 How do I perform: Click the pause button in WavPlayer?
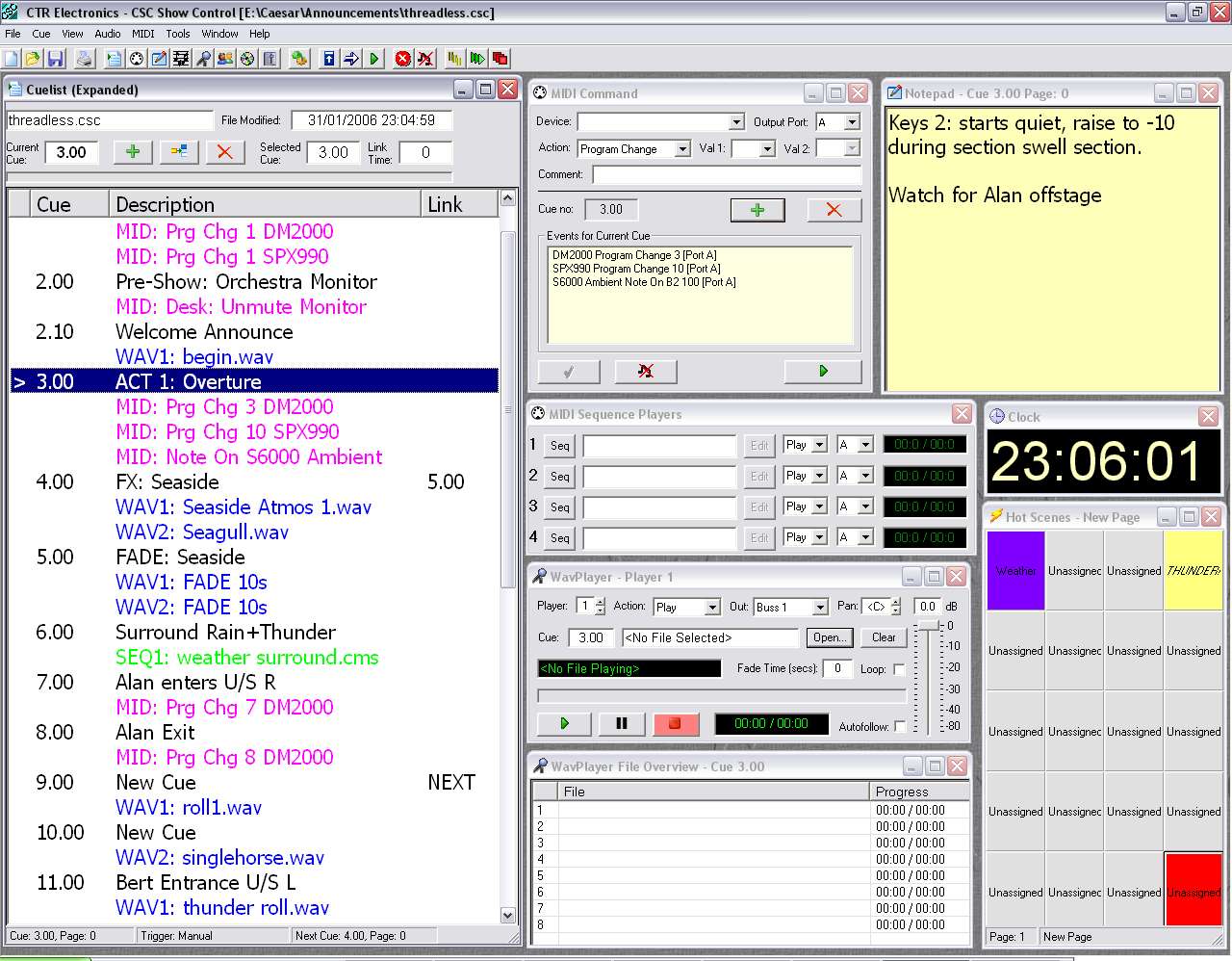[621, 723]
